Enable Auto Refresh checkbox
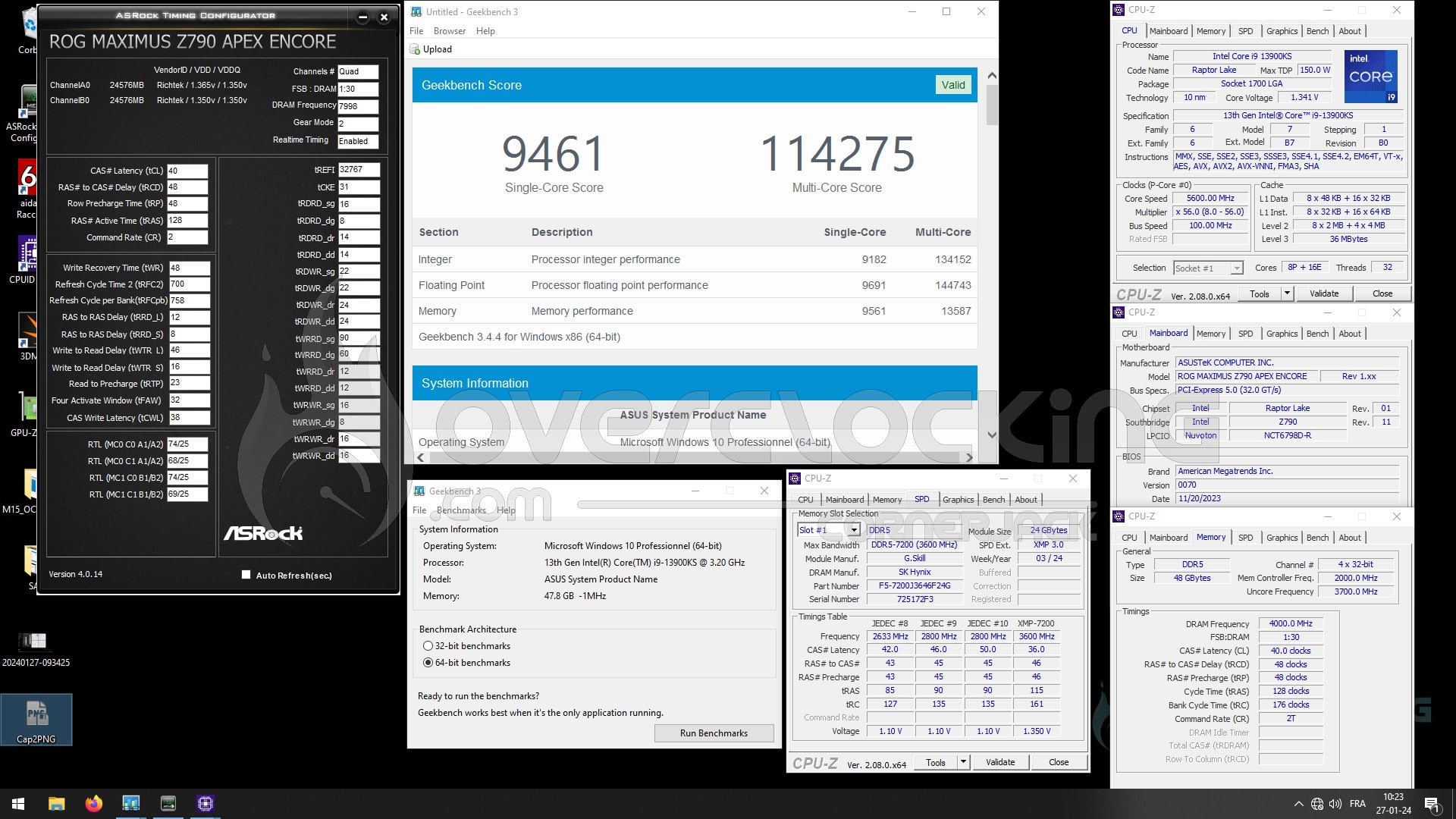The image size is (1456, 819). pos(246,575)
